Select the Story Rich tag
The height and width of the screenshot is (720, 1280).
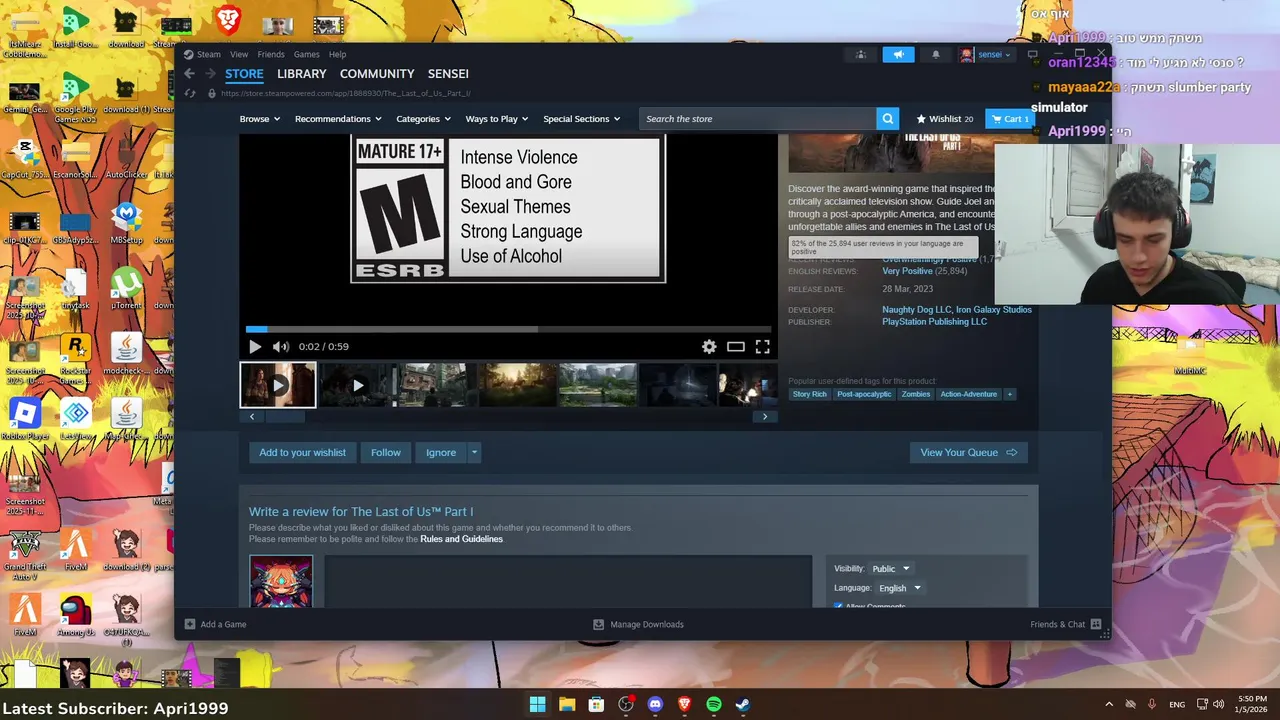click(x=810, y=395)
